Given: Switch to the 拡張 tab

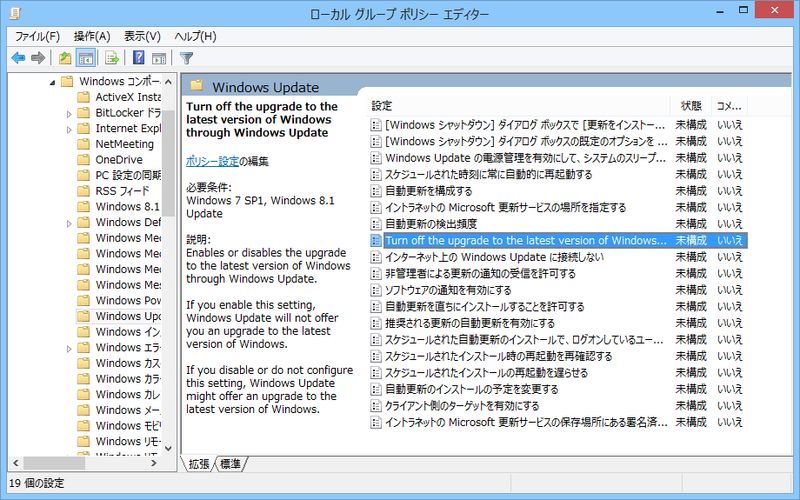Looking at the screenshot, I should [199, 464].
